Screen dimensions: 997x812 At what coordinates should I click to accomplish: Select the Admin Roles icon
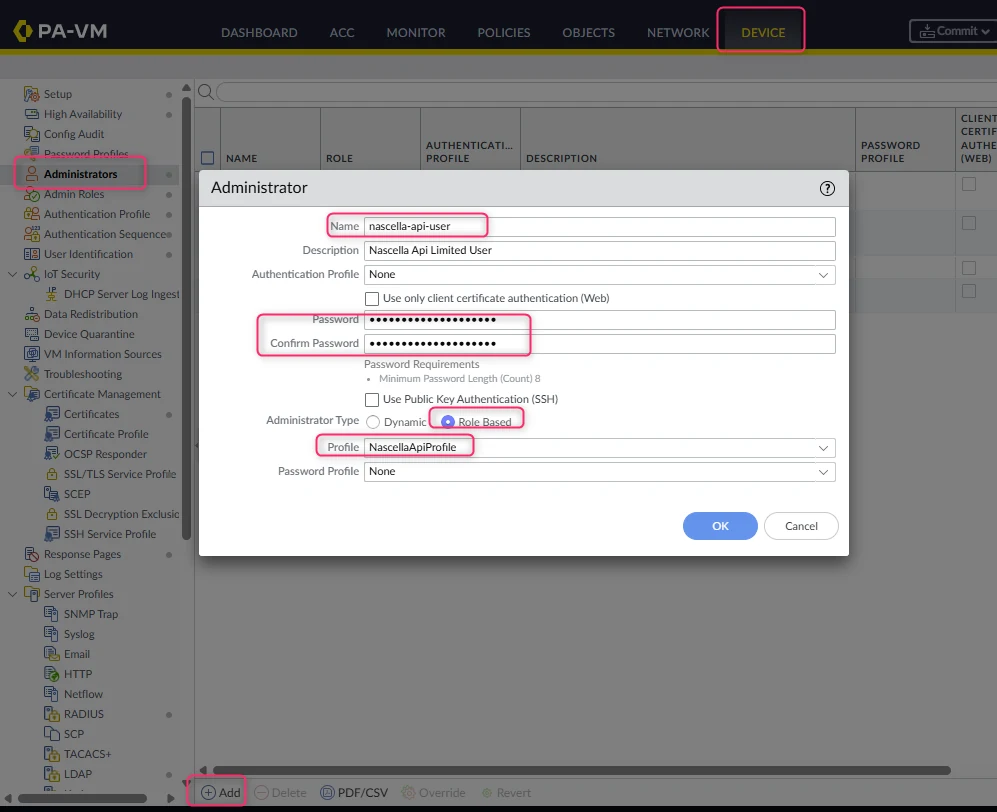pyautogui.click(x=31, y=195)
